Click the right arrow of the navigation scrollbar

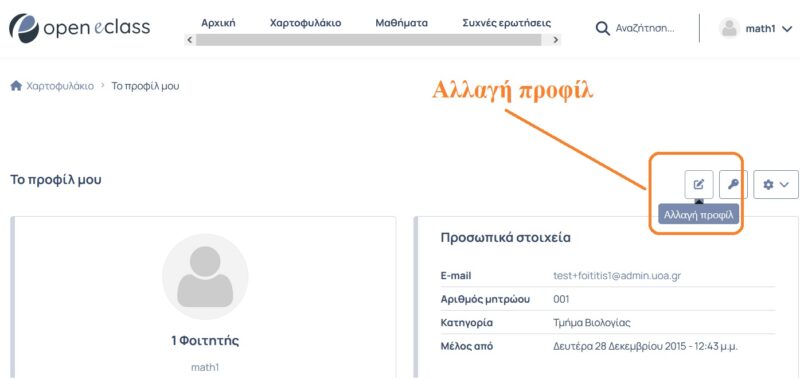coord(556,40)
